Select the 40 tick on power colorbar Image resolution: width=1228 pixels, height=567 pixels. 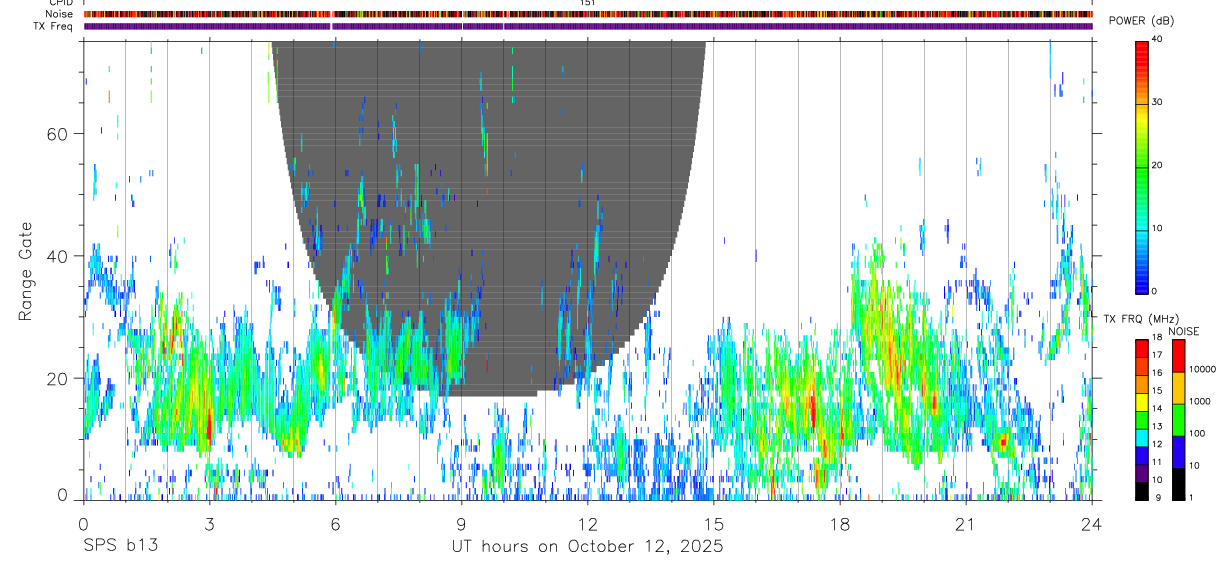(1157, 39)
